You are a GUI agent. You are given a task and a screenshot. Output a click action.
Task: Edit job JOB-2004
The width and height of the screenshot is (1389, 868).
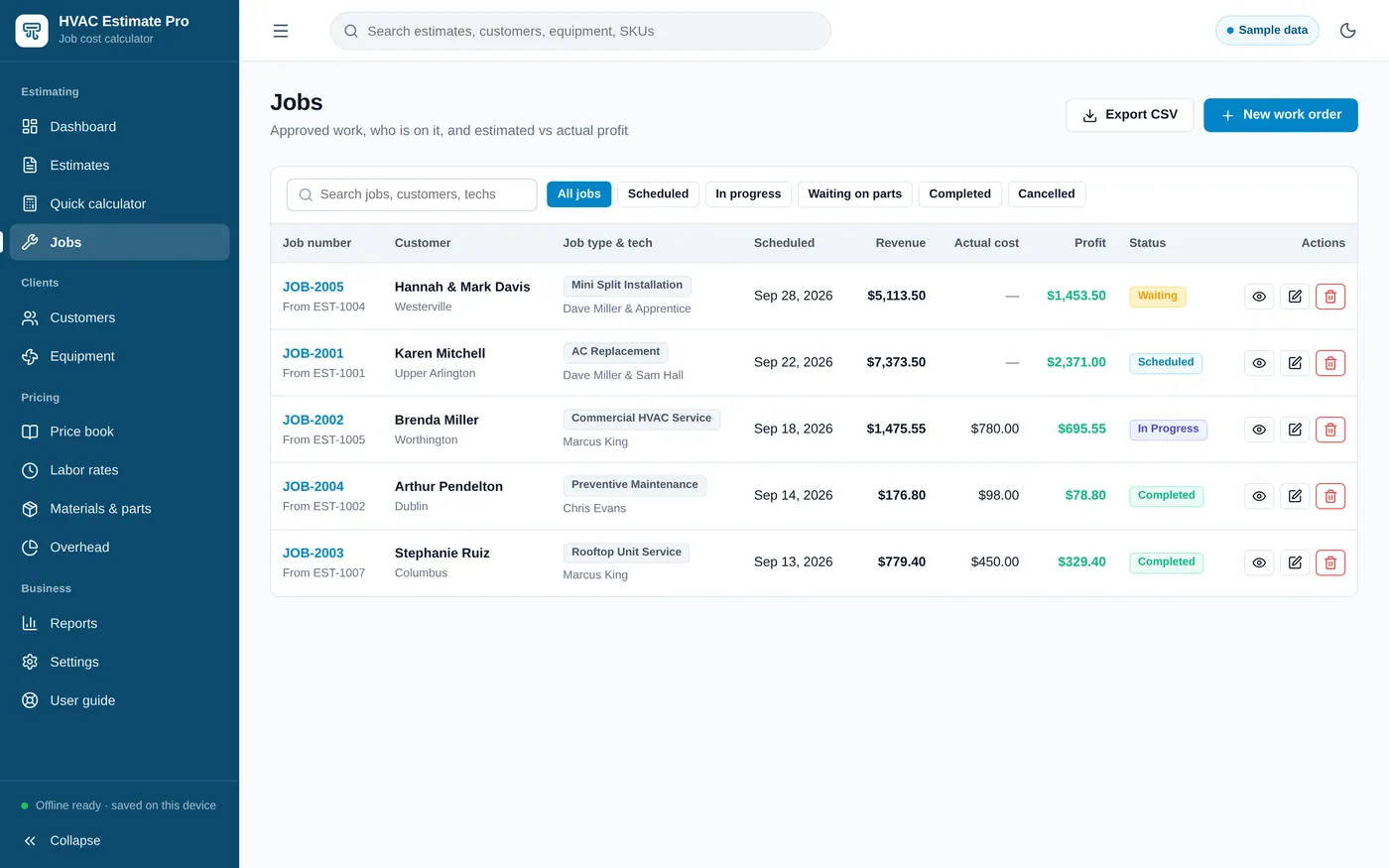(1295, 496)
